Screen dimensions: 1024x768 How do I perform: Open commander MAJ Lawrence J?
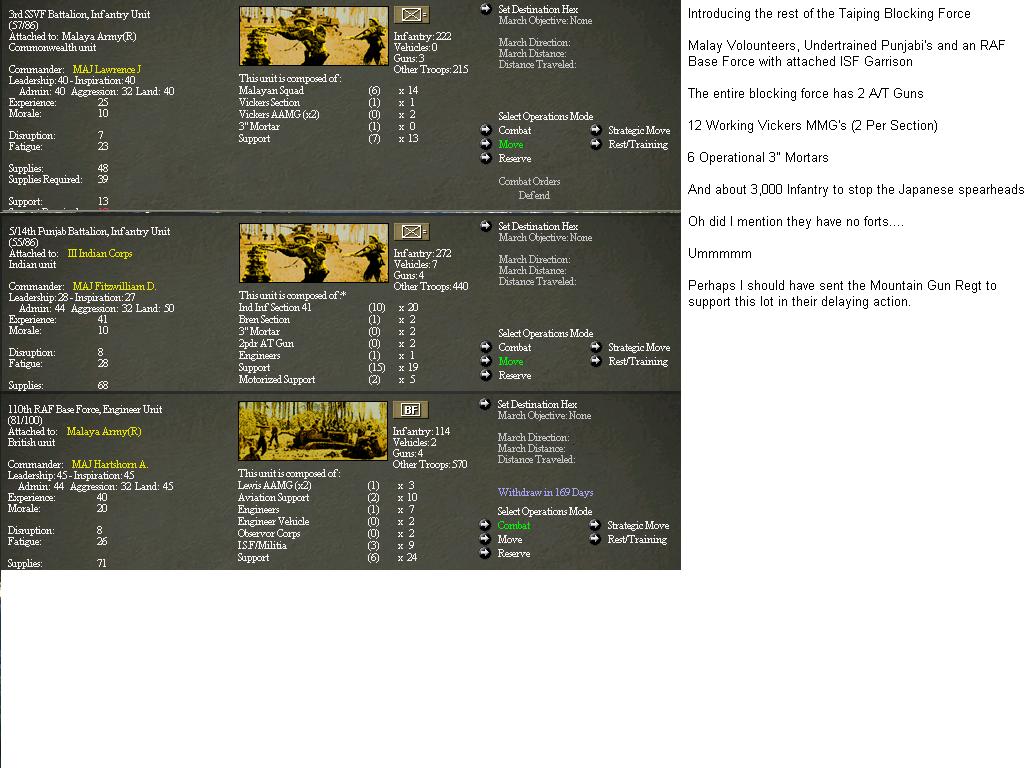tap(106, 69)
